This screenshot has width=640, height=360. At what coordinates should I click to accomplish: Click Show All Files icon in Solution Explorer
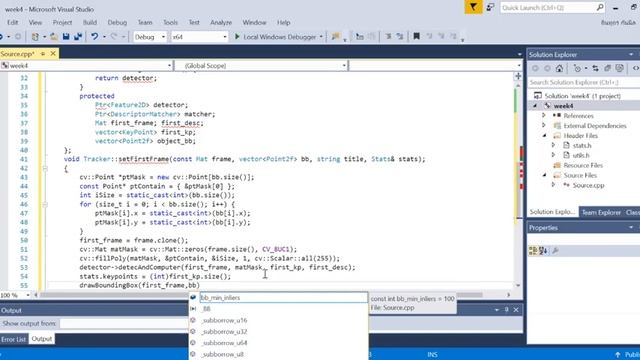(x=620, y=68)
